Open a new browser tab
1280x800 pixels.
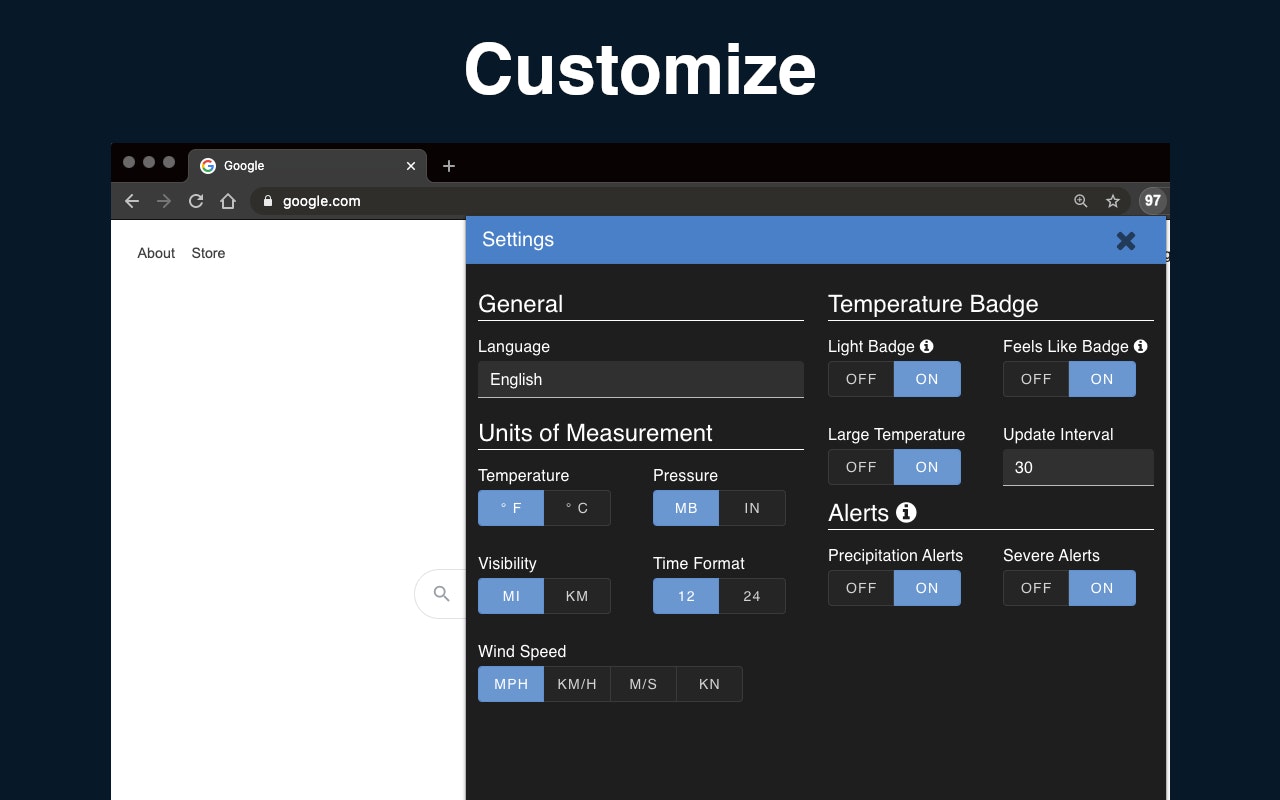tap(448, 166)
